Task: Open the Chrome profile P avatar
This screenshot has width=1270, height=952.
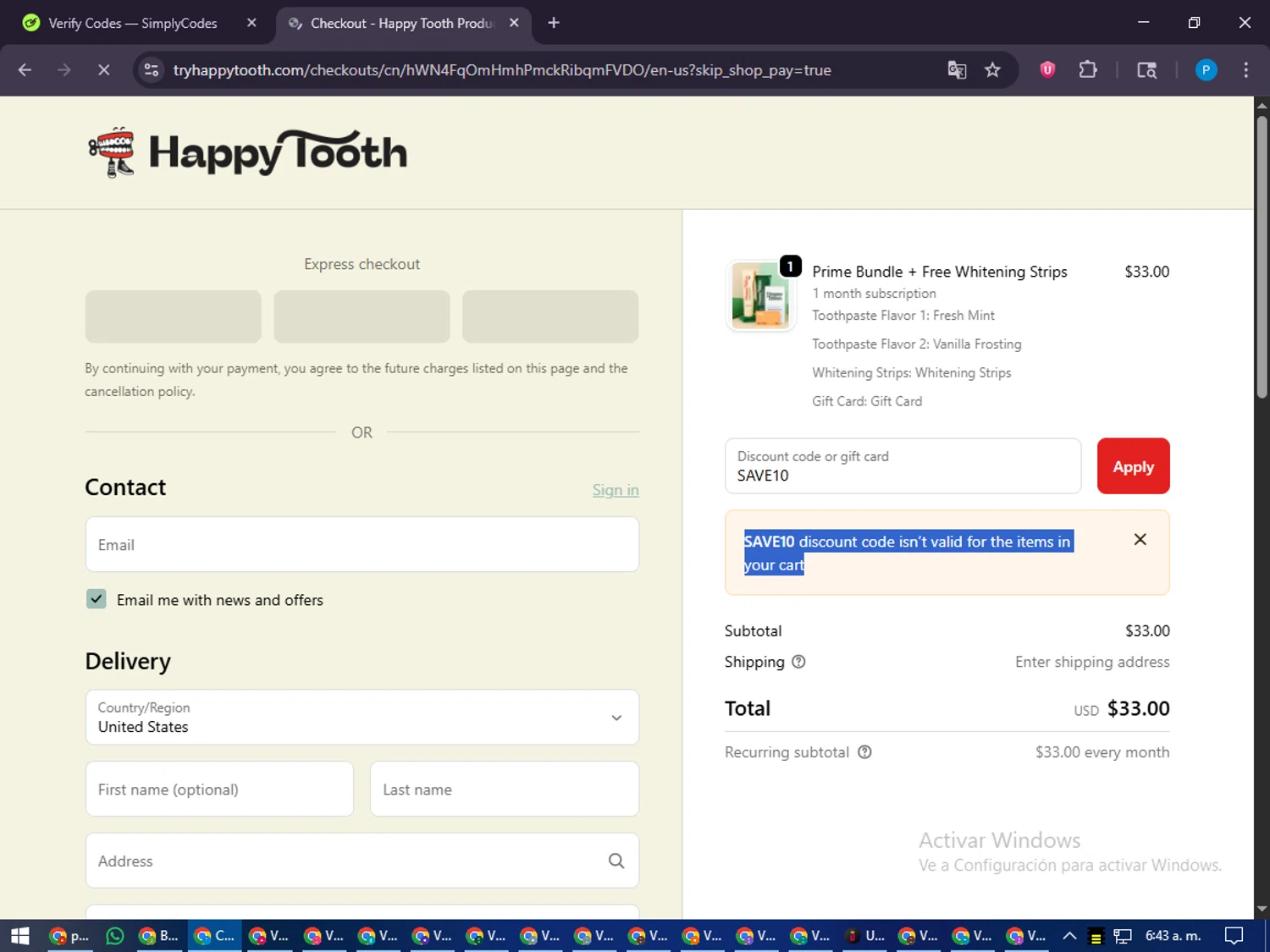Action: [x=1206, y=70]
